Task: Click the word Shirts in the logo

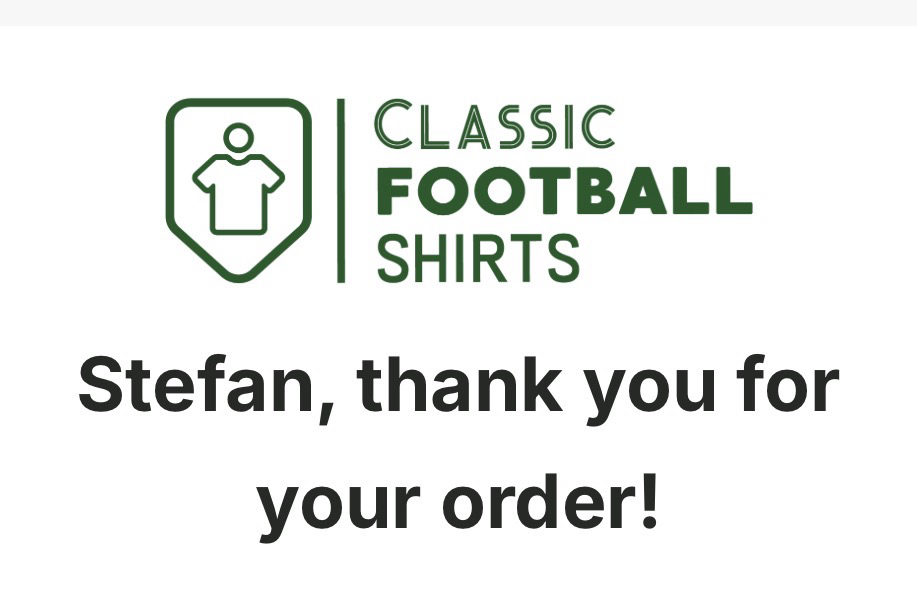Action: click(478, 257)
